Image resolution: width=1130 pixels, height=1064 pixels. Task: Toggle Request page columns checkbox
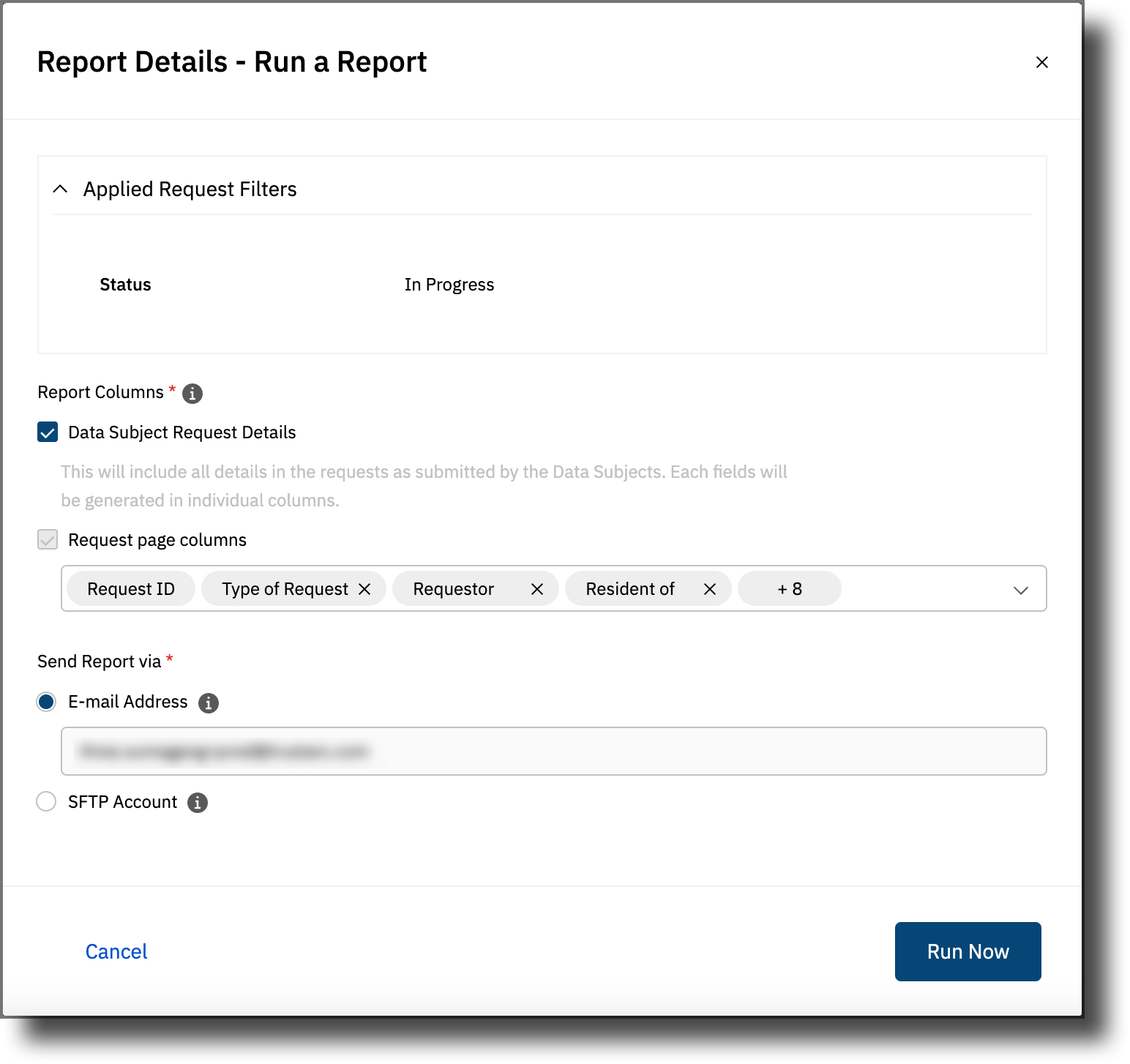pos(48,540)
